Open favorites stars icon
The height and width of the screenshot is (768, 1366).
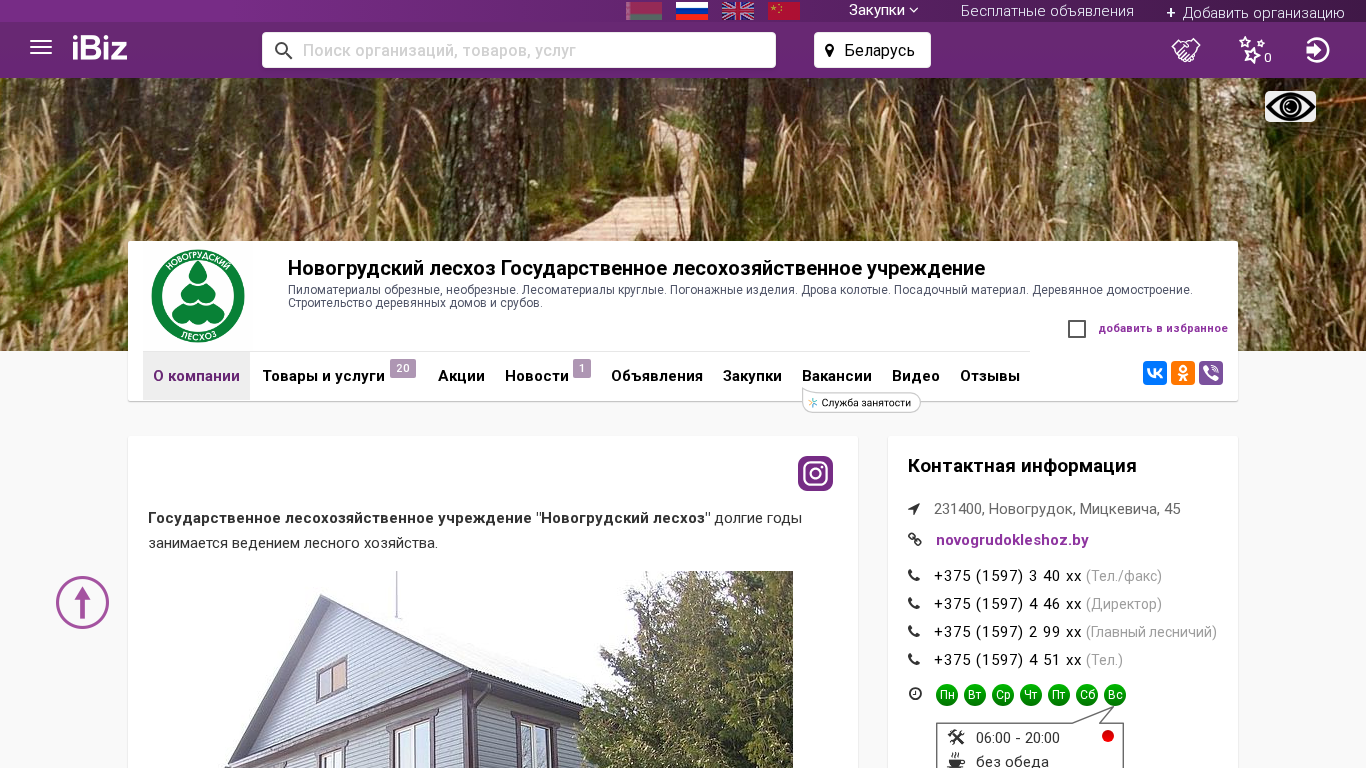click(1252, 50)
